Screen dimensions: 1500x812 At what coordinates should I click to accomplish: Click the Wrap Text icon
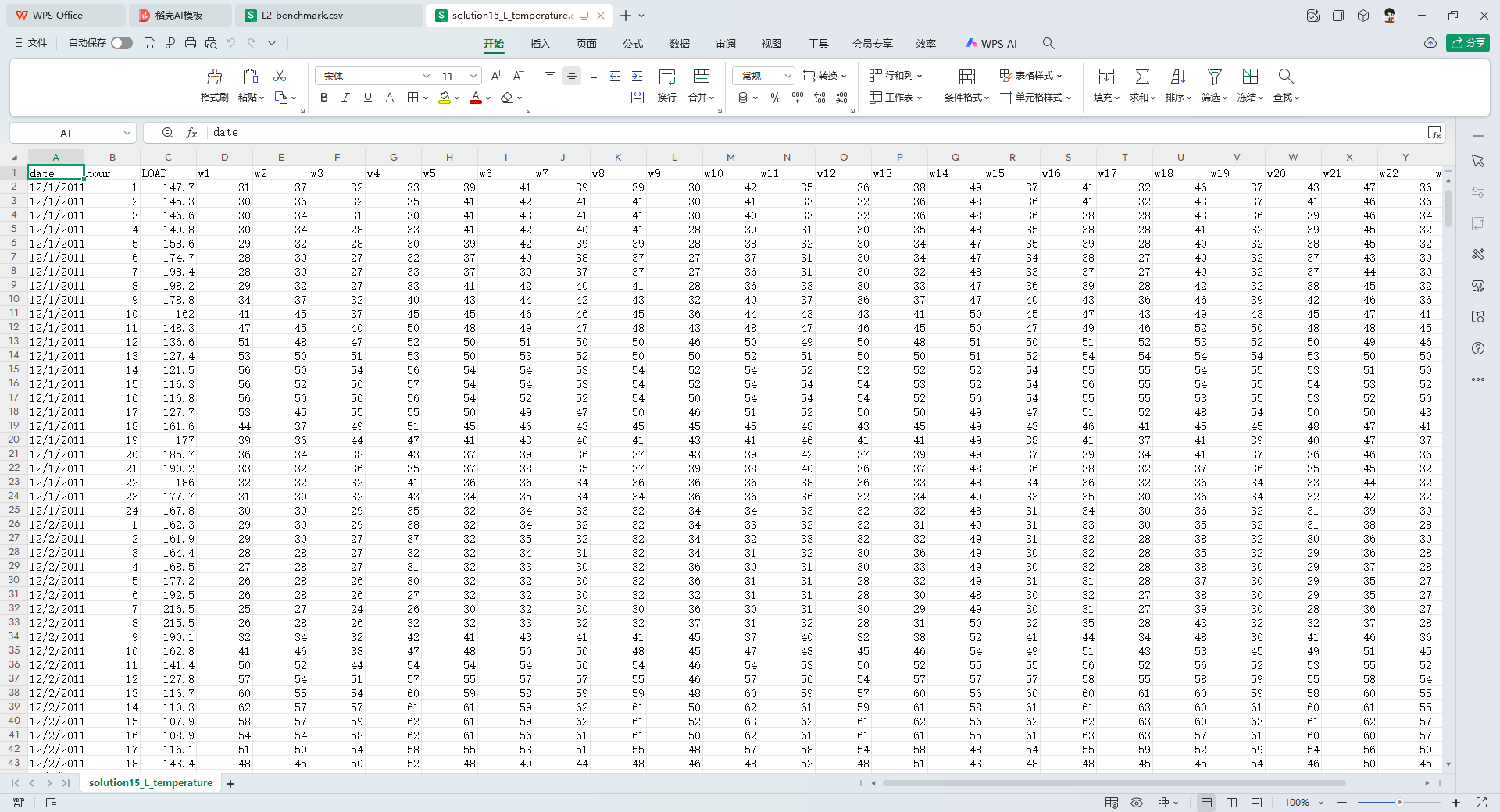[x=667, y=77]
